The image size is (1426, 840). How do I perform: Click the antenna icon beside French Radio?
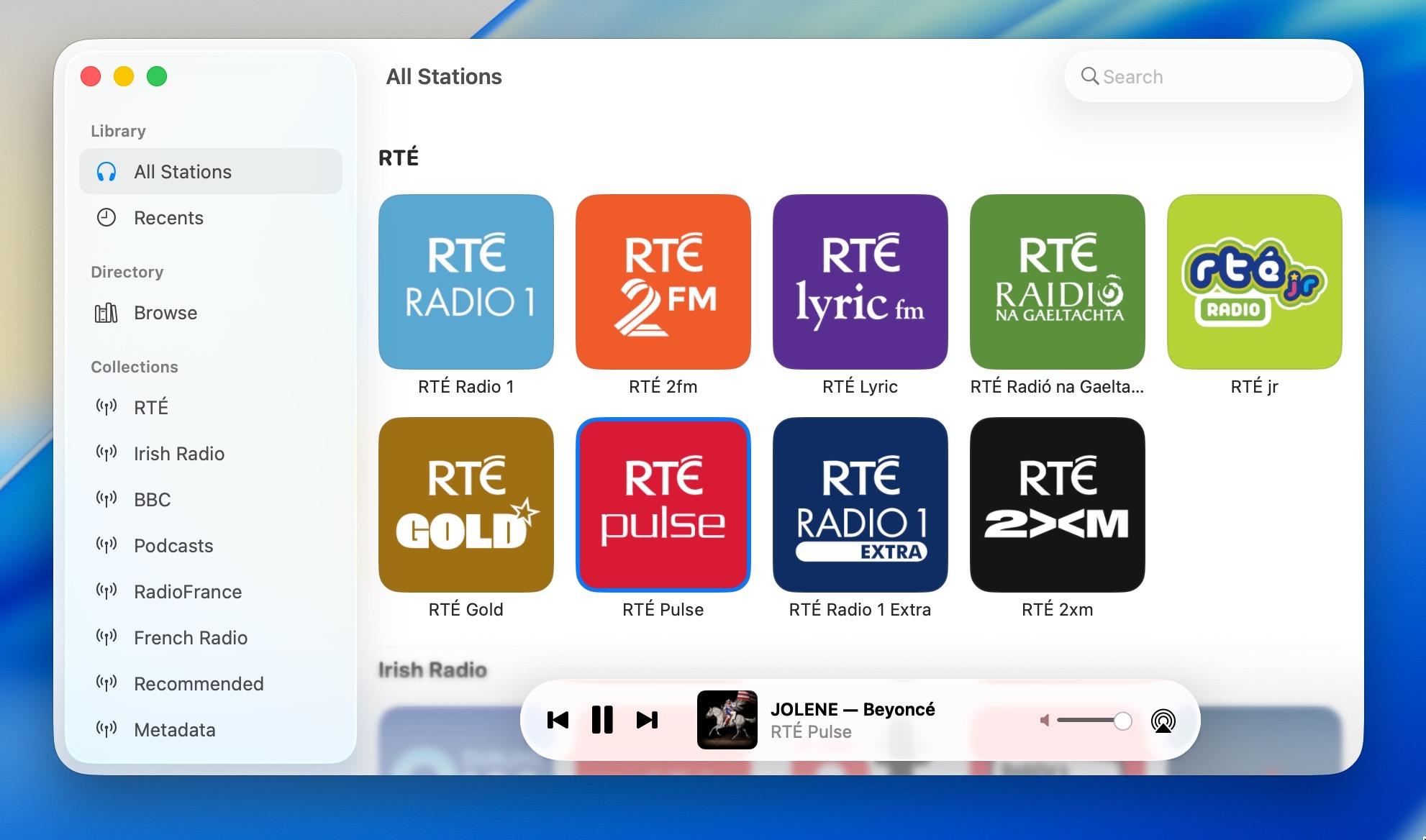tap(106, 638)
